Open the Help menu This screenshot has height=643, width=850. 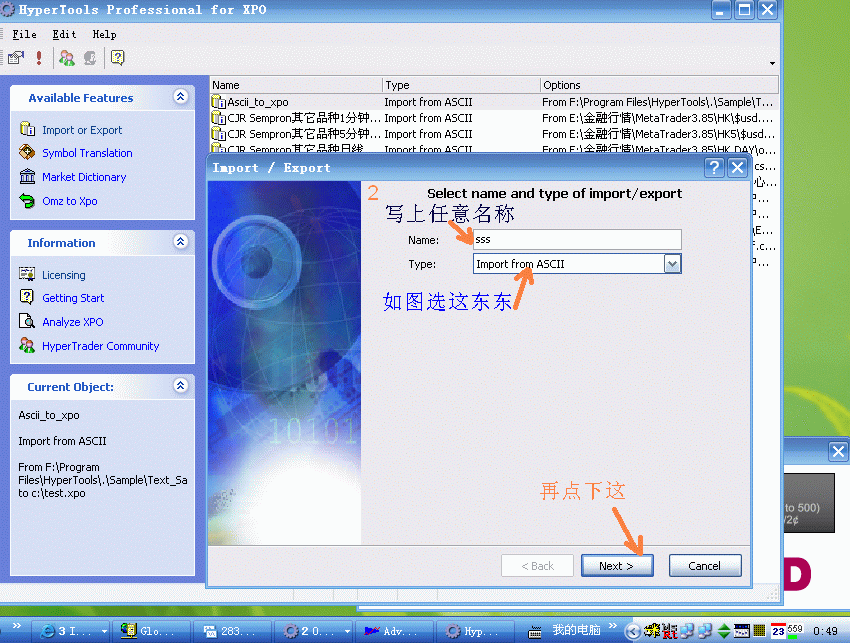click(104, 34)
